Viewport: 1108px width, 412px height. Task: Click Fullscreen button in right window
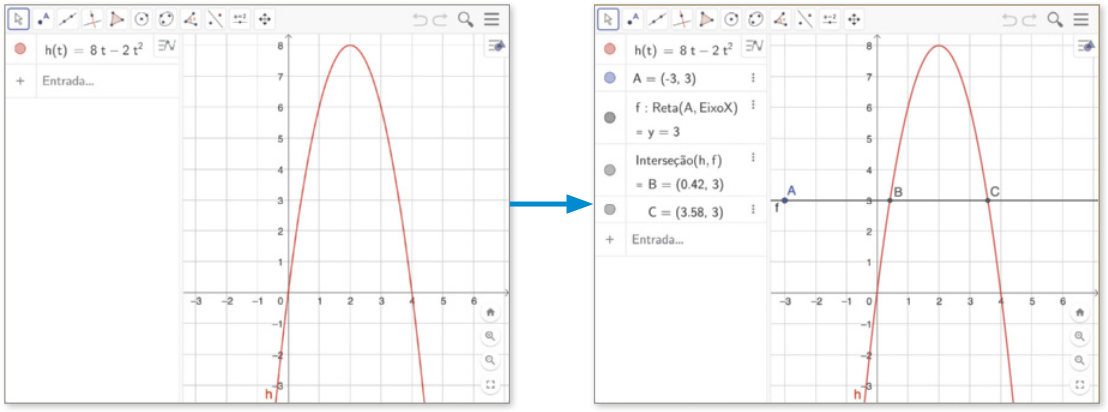1079,385
